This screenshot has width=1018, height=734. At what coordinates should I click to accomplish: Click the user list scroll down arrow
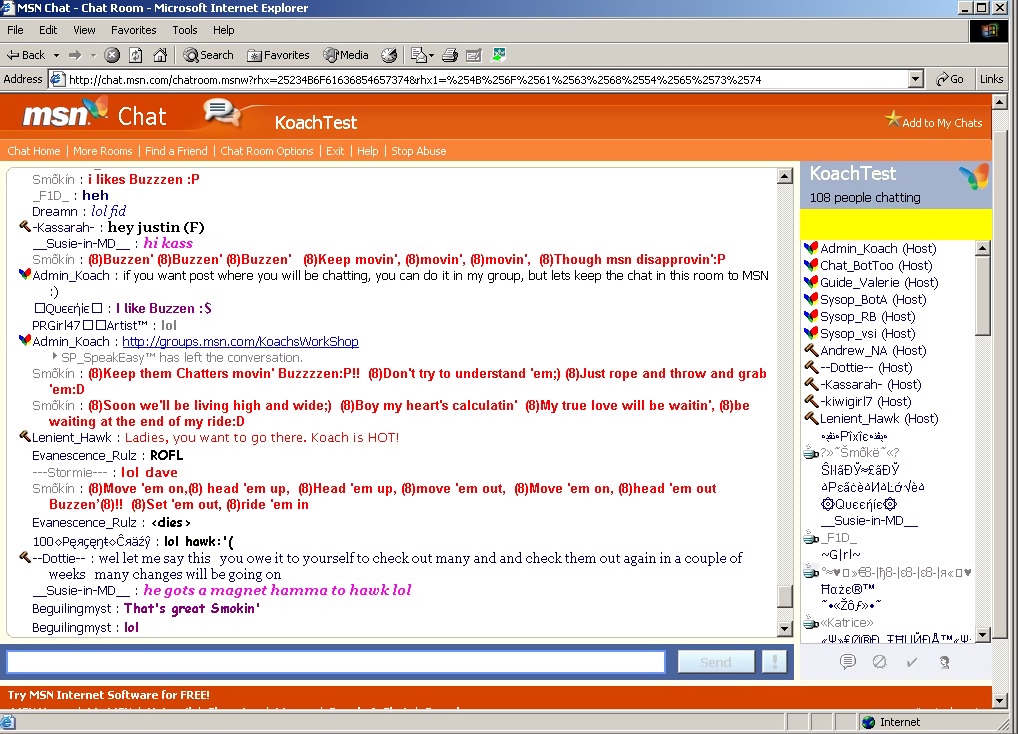(983, 635)
